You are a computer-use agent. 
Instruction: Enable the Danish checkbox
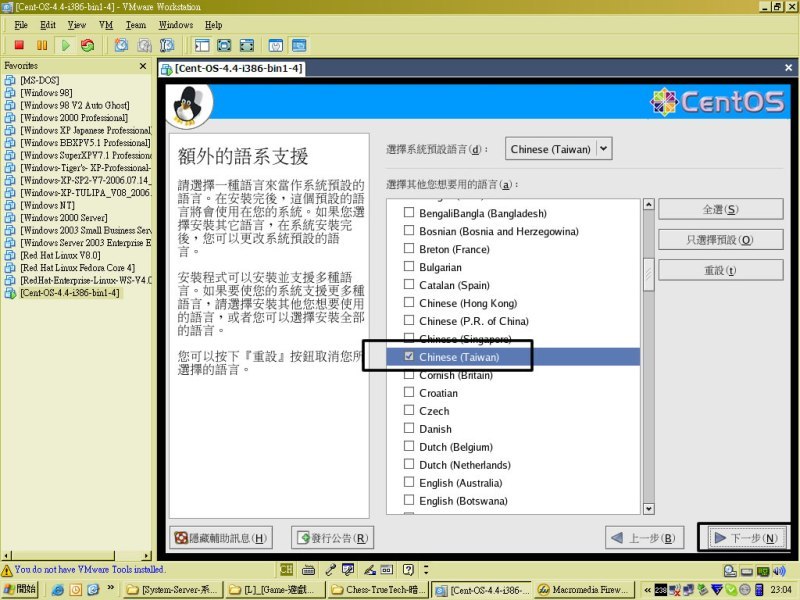click(409, 428)
